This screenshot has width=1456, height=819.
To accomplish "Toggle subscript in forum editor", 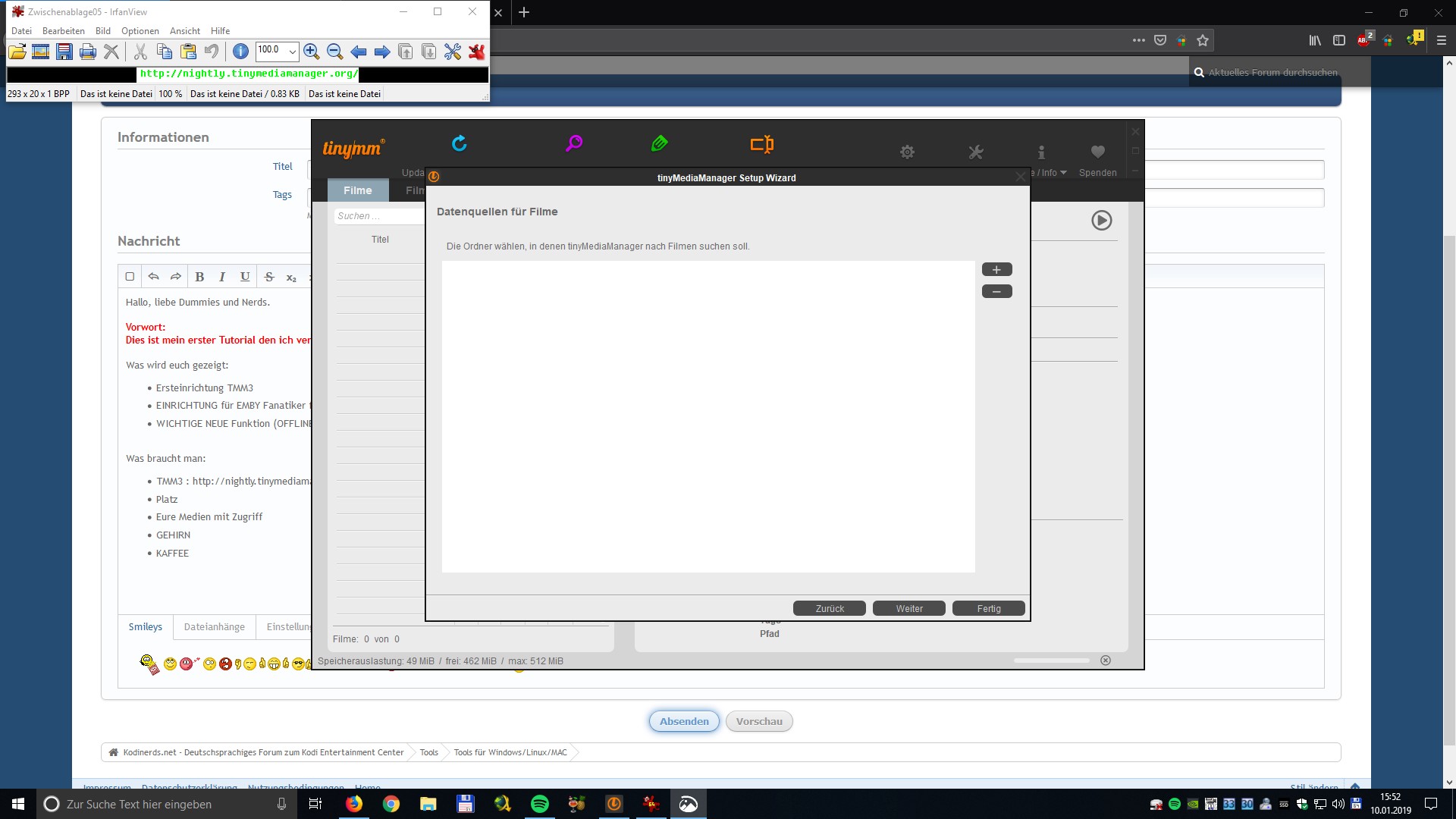I will point(291,277).
